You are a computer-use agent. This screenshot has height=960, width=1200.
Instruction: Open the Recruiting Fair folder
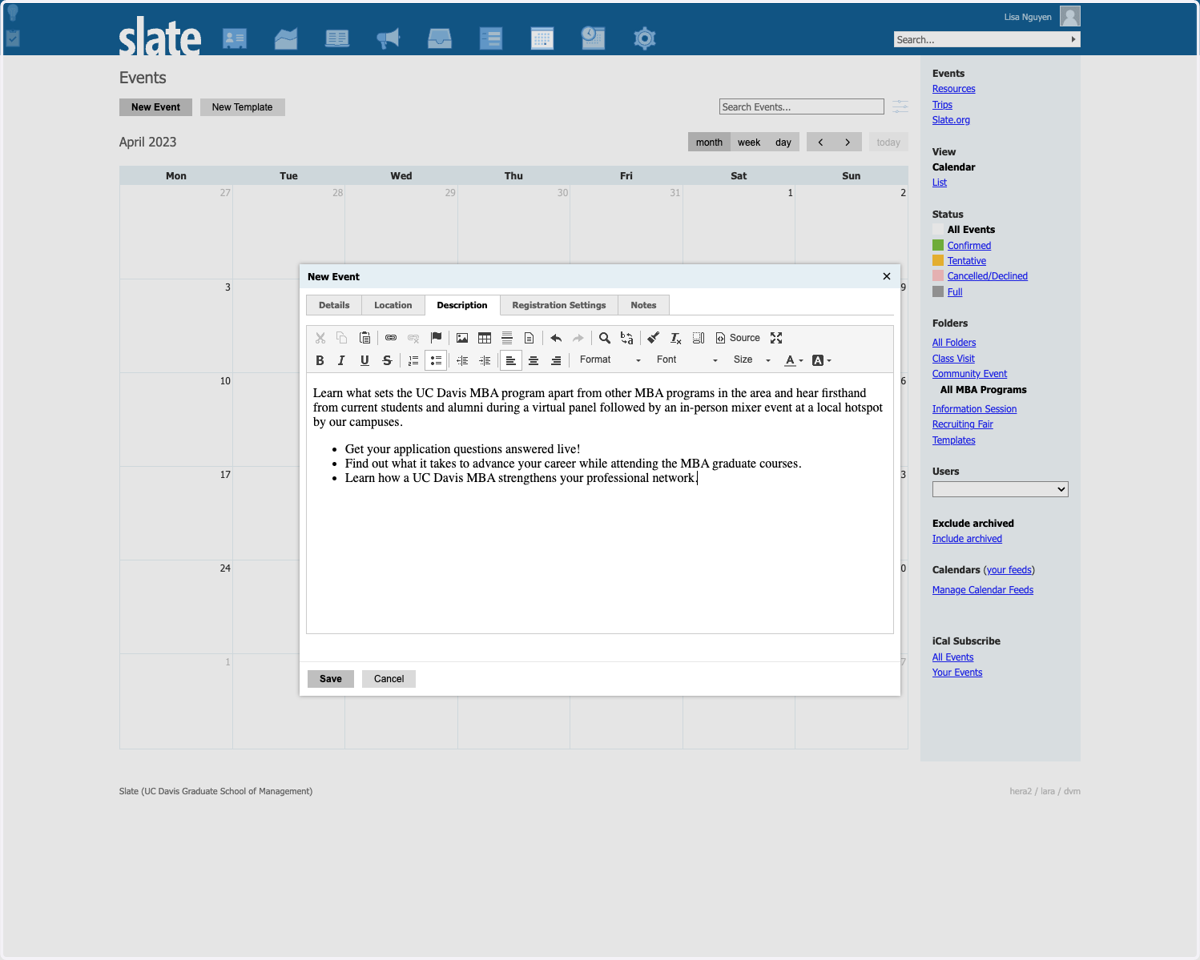(962, 425)
